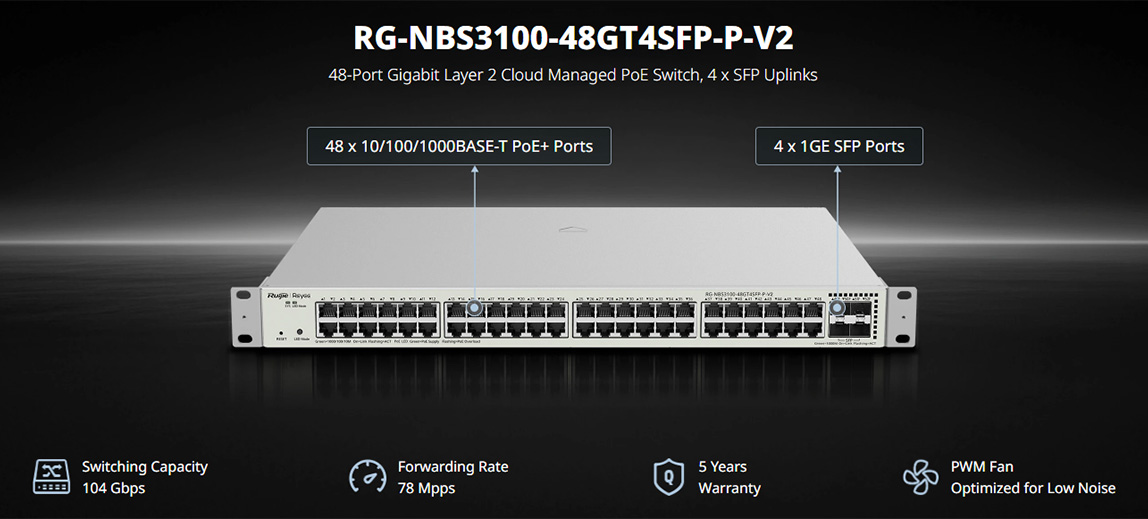This screenshot has width=1148, height=519.
Task: Click the PWM Fan icon
Action: tap(920, 477)
